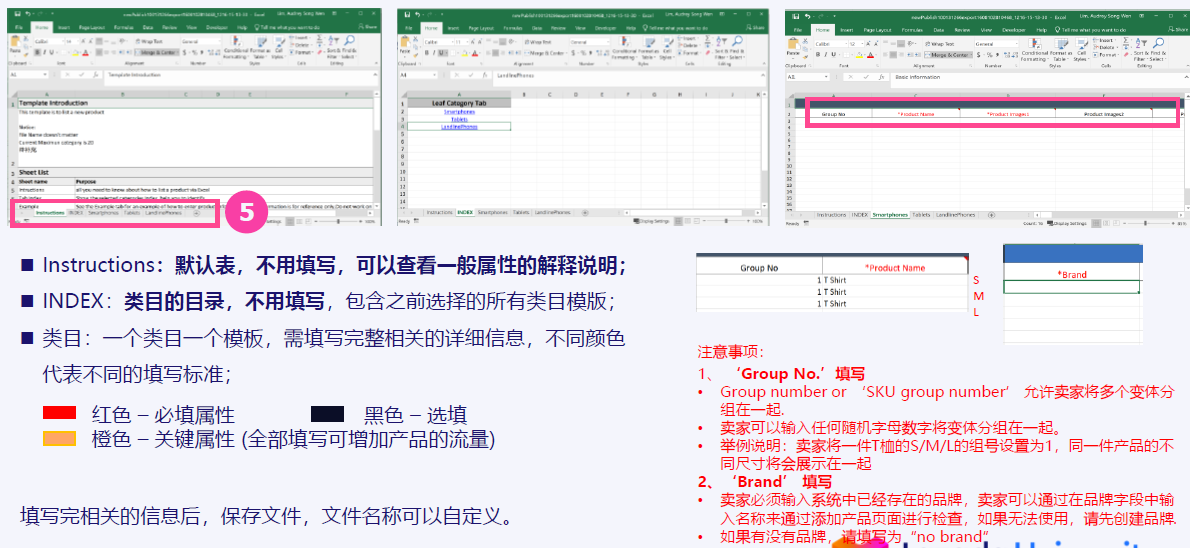Select Smartphones sheet tab in left Excel window
This screenshot has width=1190, height=548.
(103, 213)
